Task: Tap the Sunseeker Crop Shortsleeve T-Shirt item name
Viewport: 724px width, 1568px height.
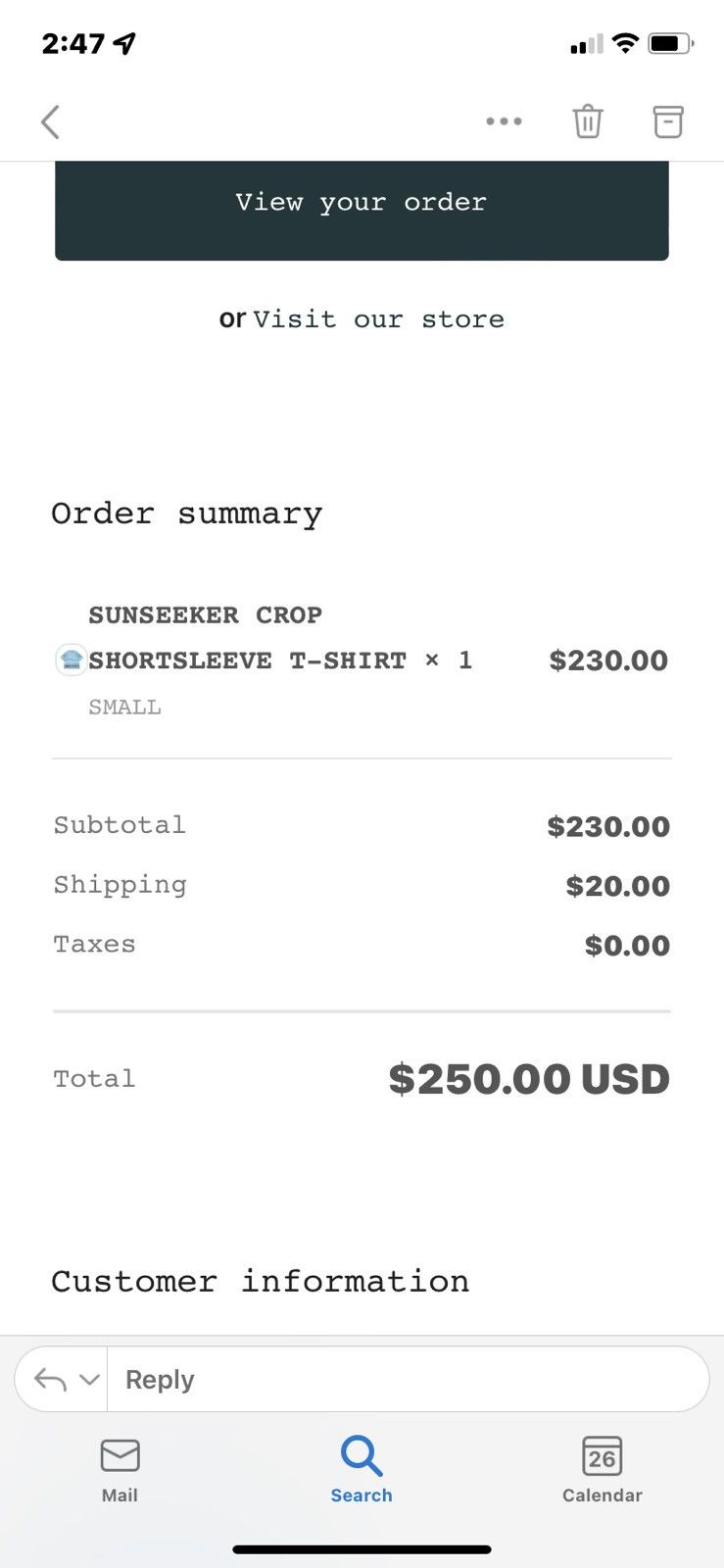Action: tap(248, 638)
